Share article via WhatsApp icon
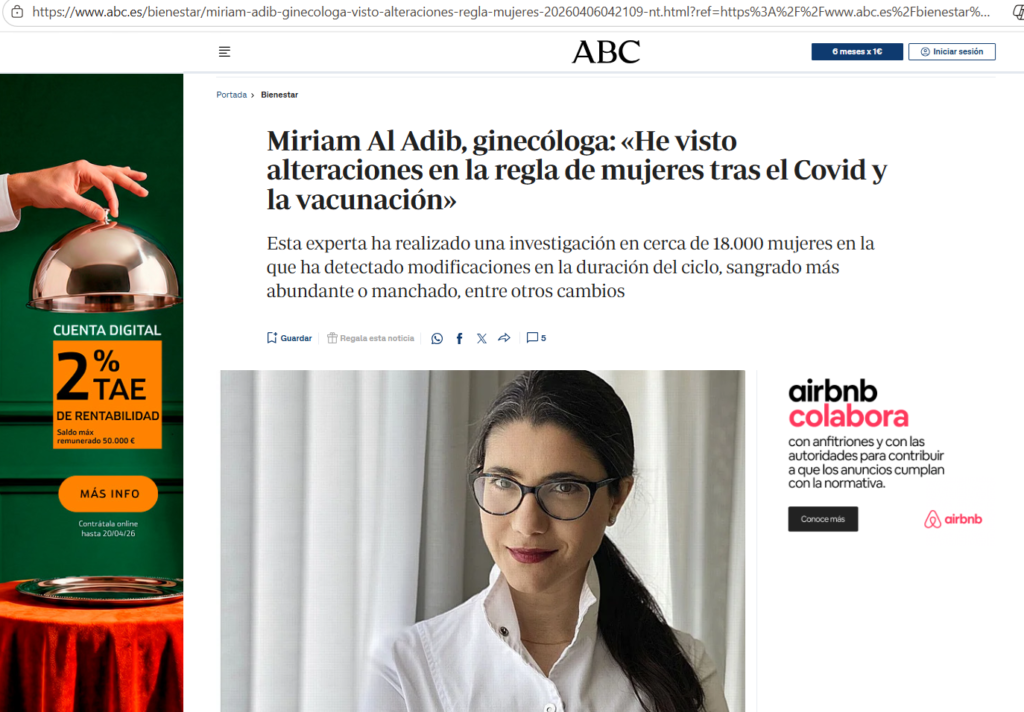The image size is (1024, 712). click(x=437, y=338)
